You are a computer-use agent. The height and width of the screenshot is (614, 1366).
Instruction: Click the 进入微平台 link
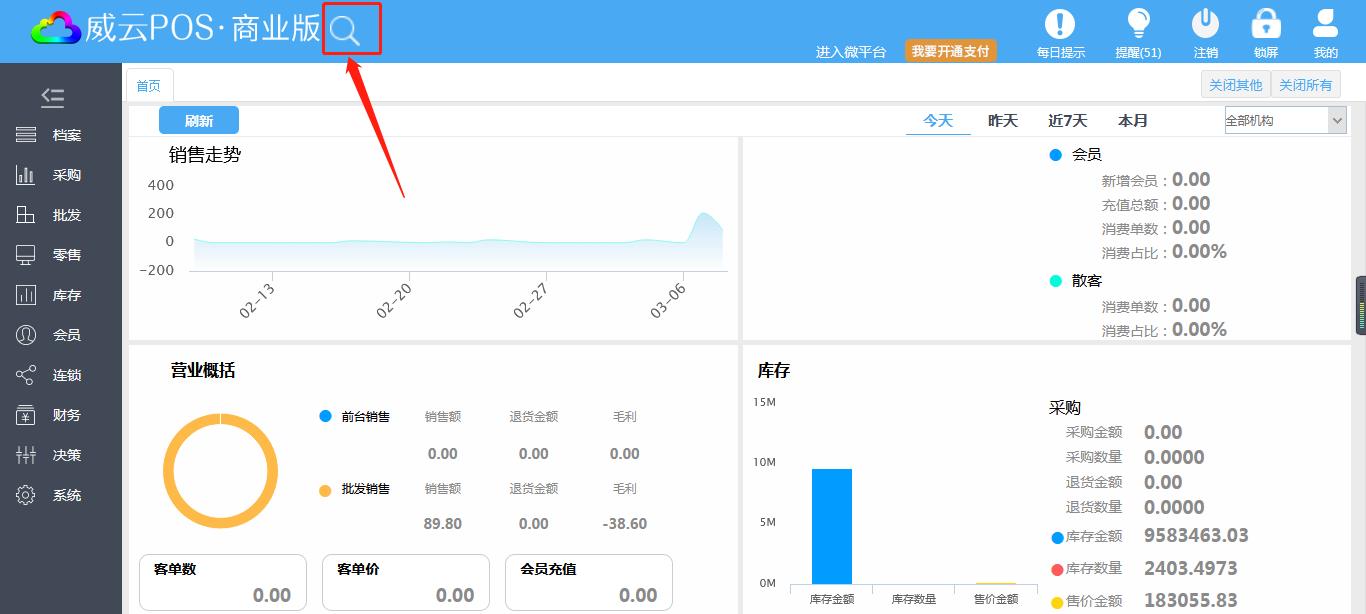[x=851, y=52]
